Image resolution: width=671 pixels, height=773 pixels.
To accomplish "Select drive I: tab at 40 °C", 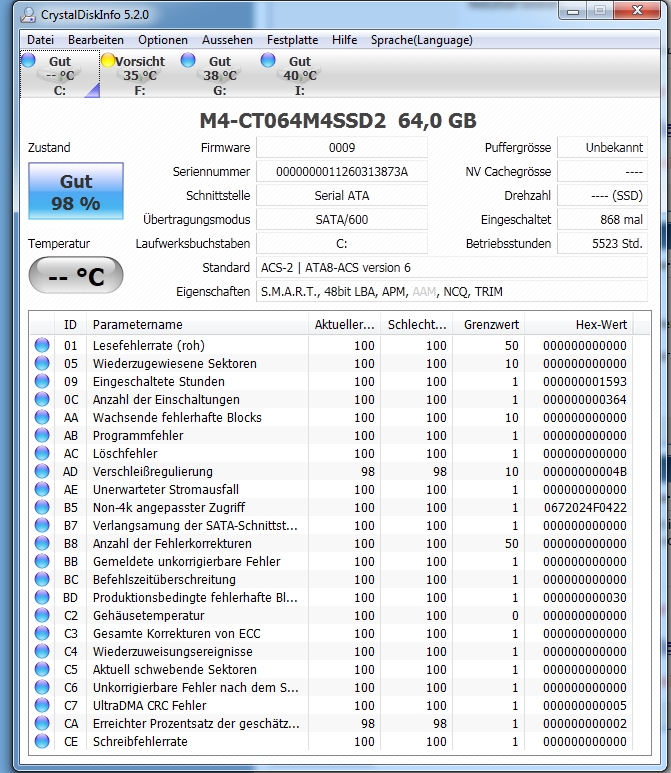I will click(x=300, y=74).
